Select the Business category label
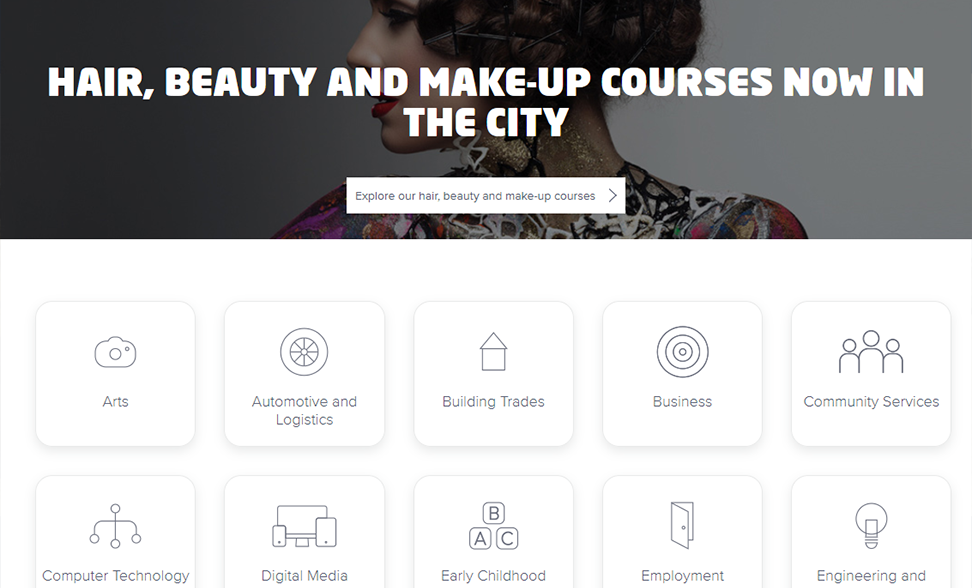 683,402
